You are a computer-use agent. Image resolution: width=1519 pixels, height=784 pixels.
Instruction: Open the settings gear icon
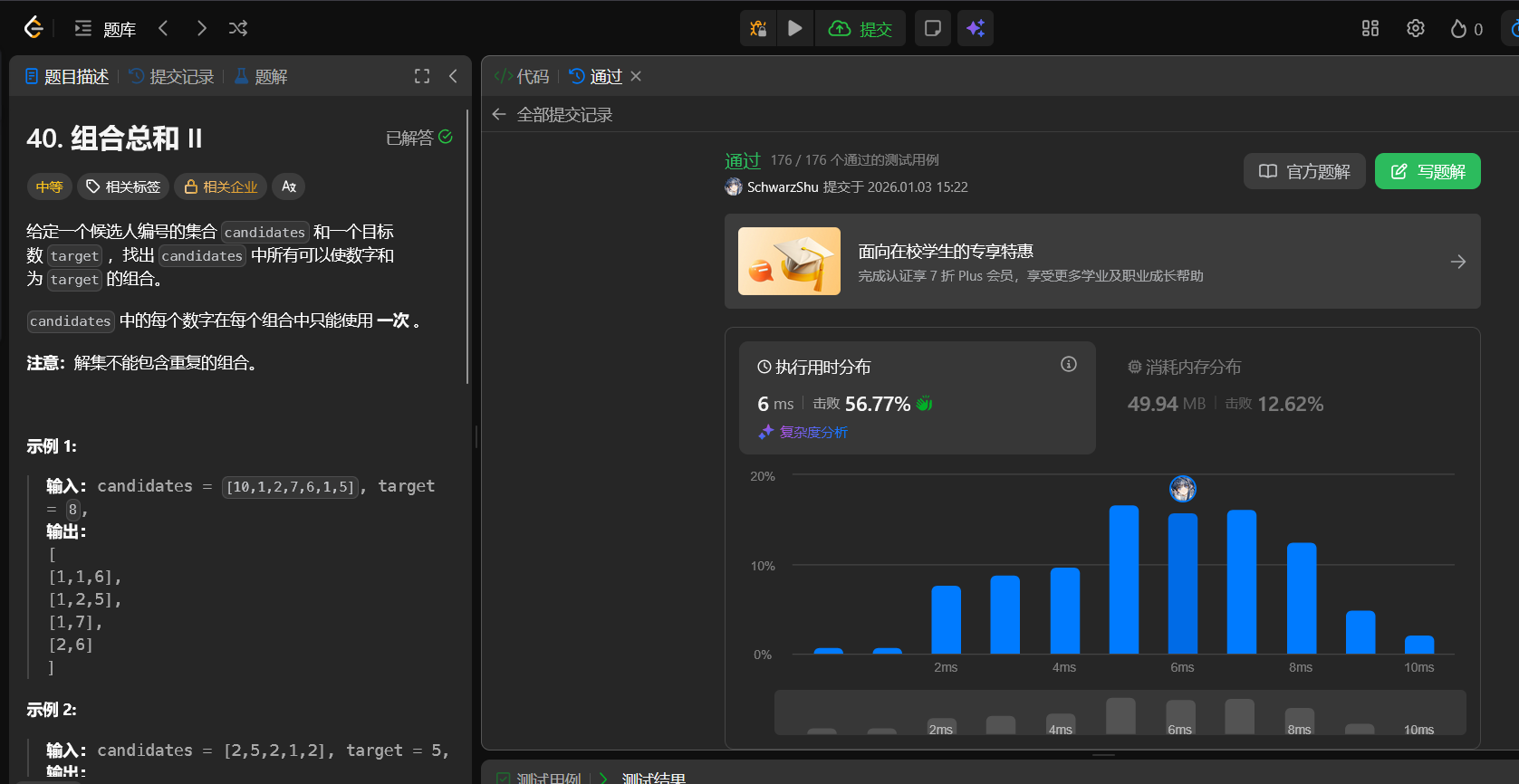coord(1415,28)
